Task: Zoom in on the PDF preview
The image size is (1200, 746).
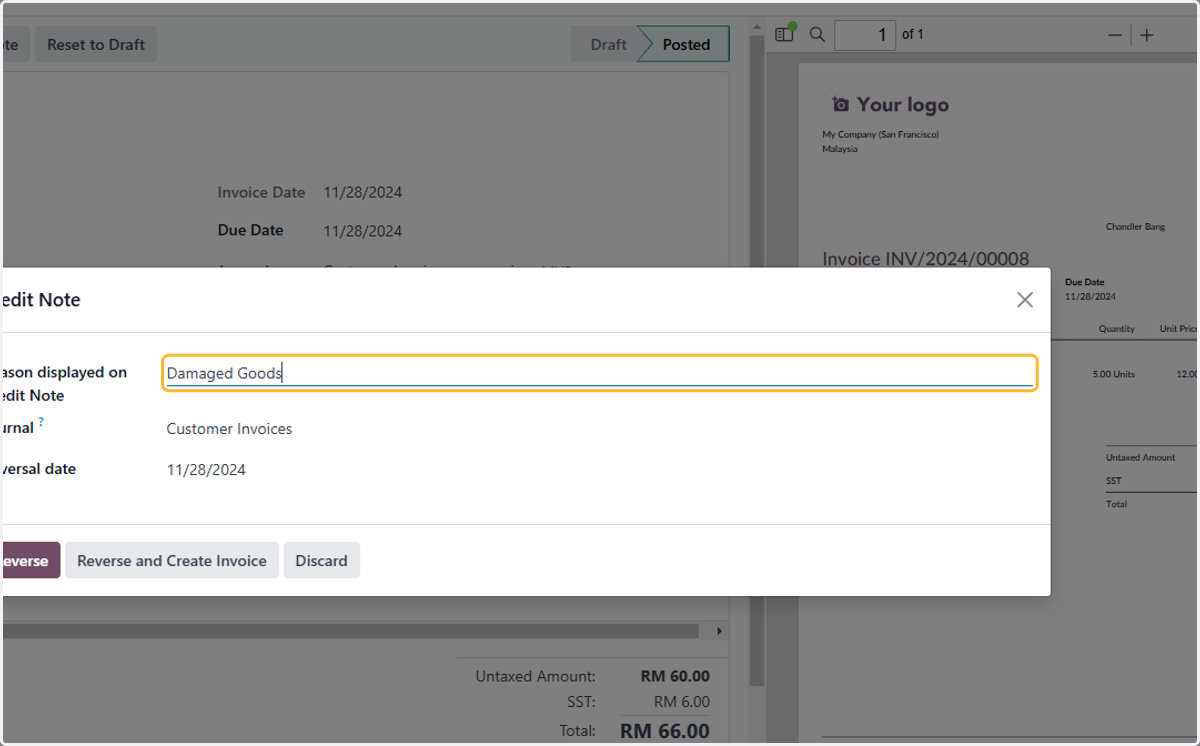Action: [x=1147, y=35]
